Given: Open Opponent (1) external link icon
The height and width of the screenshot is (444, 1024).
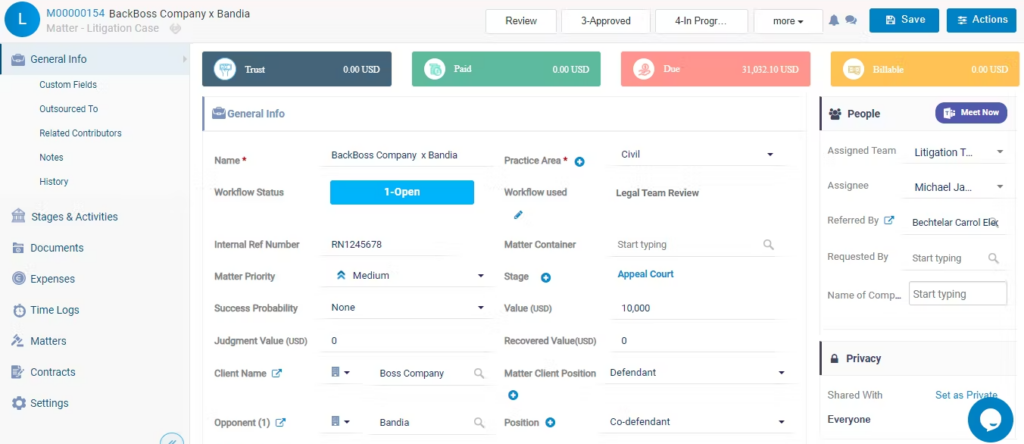Looking at the screenshot, I should click(280, 422).
